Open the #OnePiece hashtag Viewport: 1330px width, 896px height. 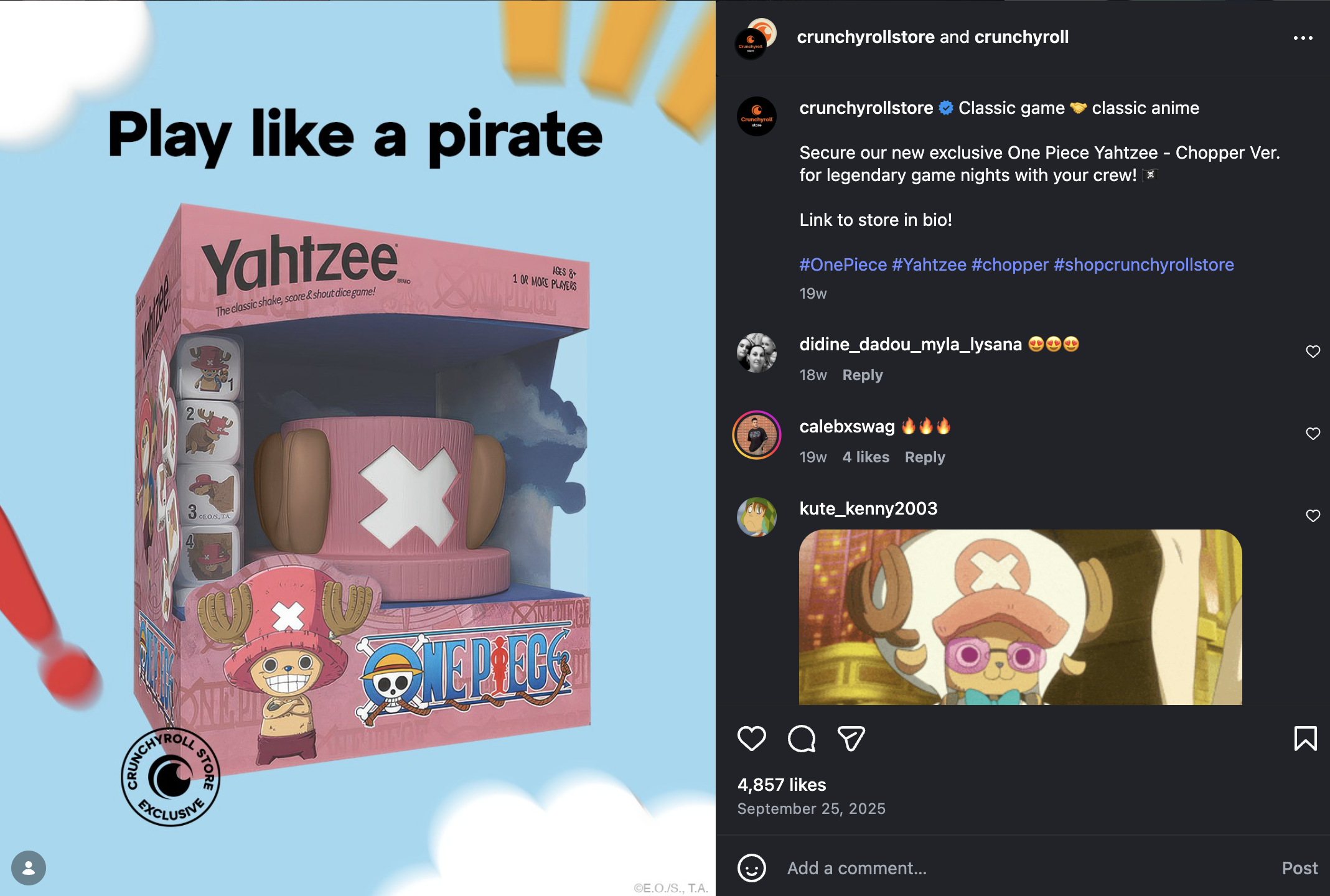click(843, 264)
